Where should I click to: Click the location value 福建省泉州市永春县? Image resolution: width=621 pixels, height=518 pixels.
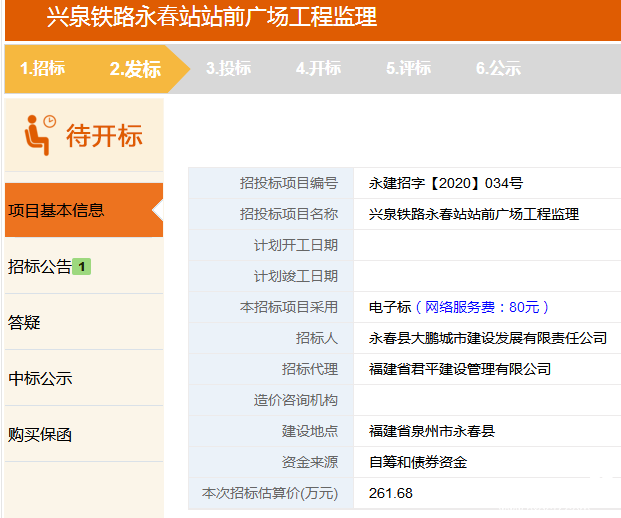(x=432, y=431)
